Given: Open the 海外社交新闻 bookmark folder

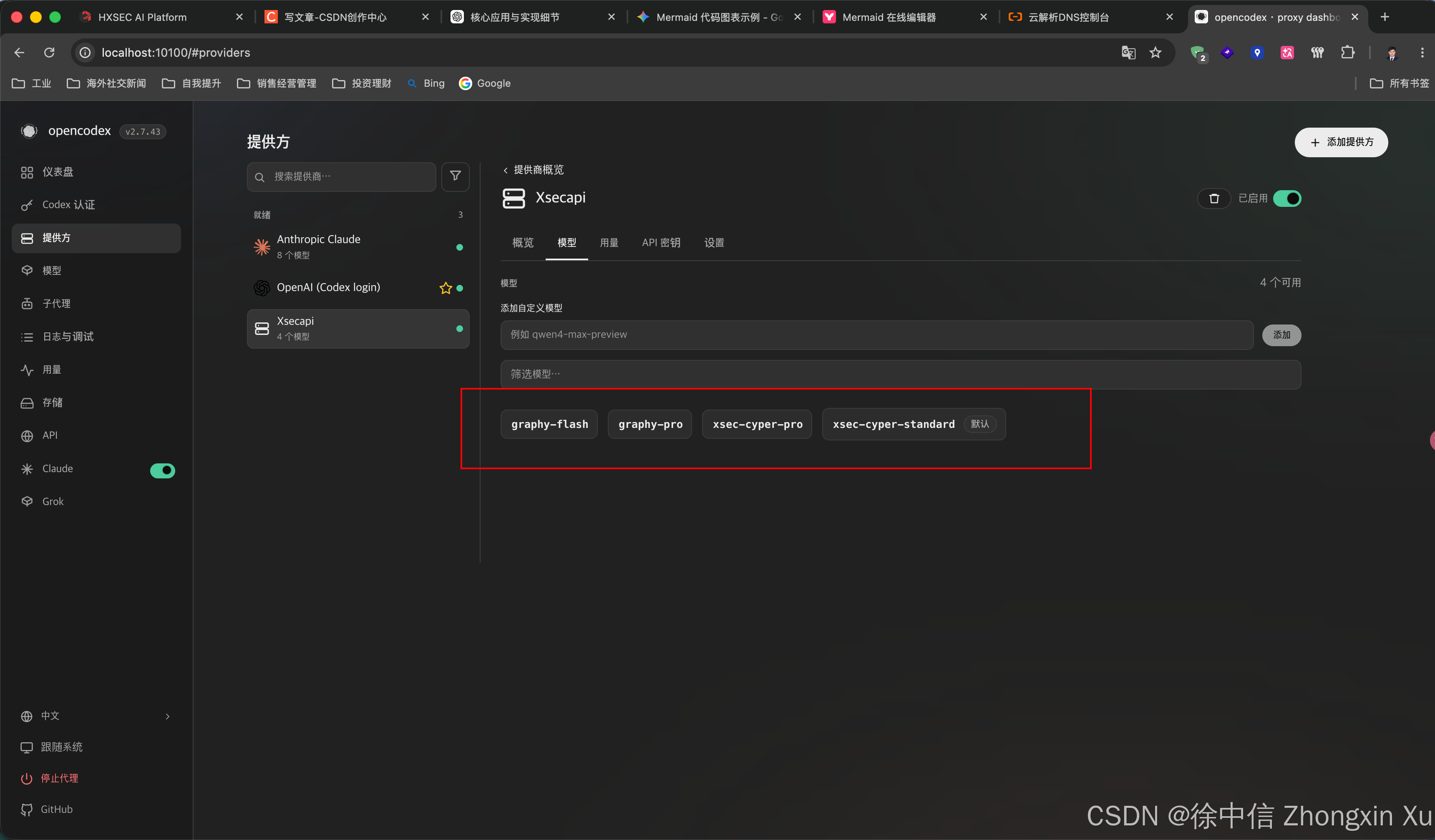Looking at the screenshot, I should [x=106, y=83].
